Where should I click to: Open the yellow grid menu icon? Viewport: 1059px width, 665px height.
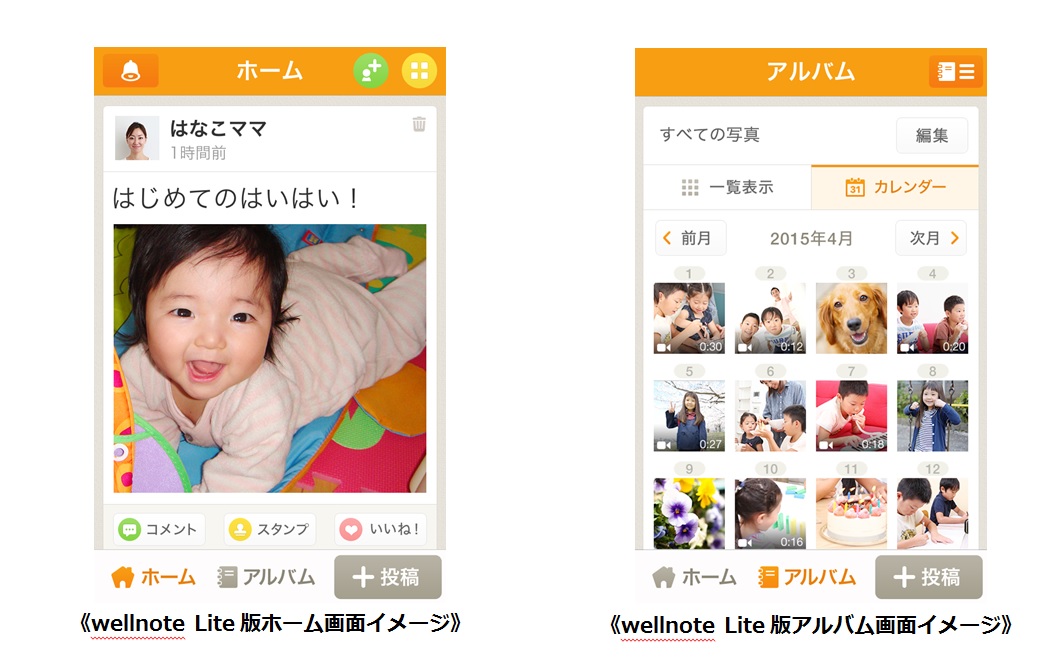419,70
